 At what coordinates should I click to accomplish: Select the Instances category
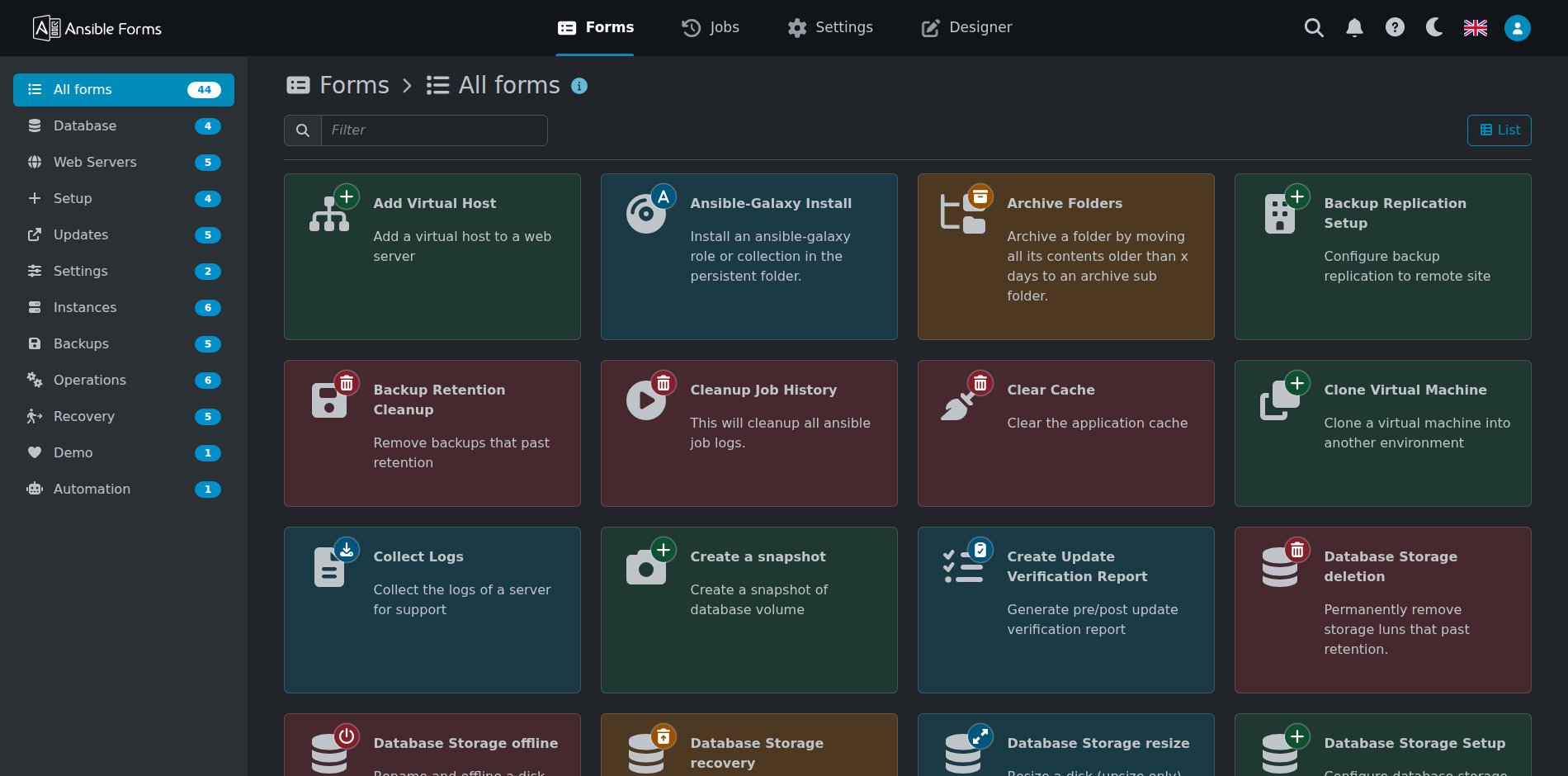pyautogui.click(x=124, y=308)
